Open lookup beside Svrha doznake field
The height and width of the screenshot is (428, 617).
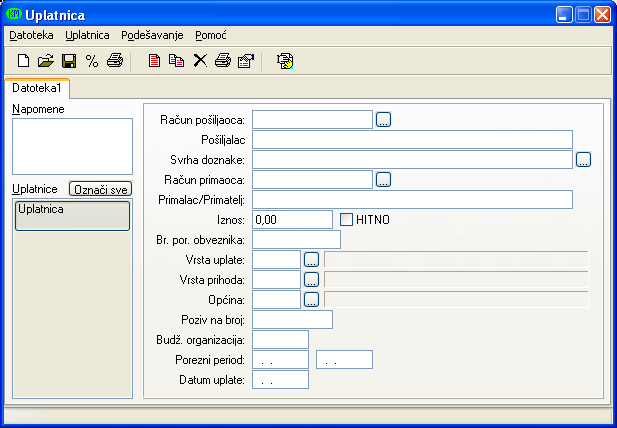(584, 159)
